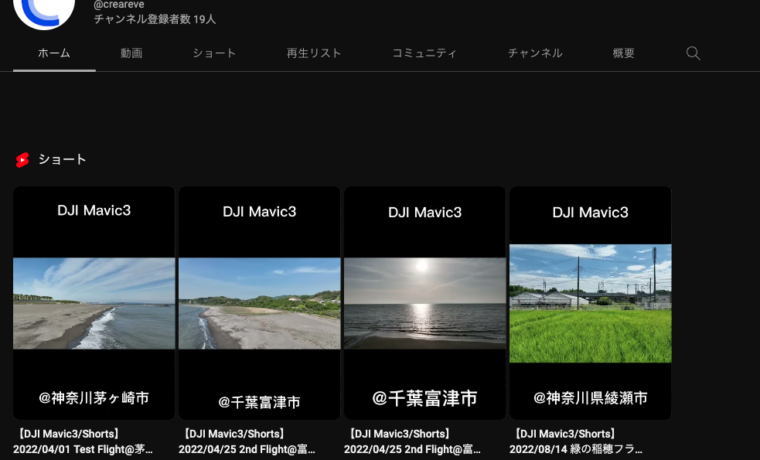
Task: Open the channel search magnifier icon
Action: pos(693,53)
